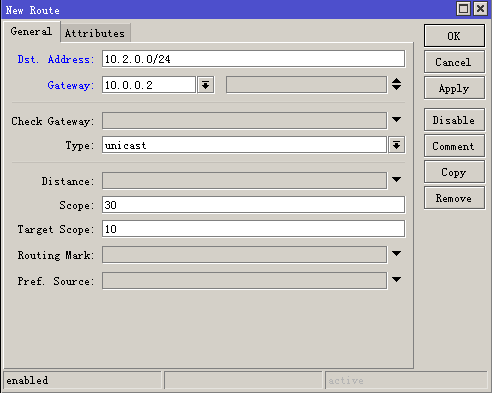Select the General tab
The image size is (492, 393).
[x=31, y=31]
